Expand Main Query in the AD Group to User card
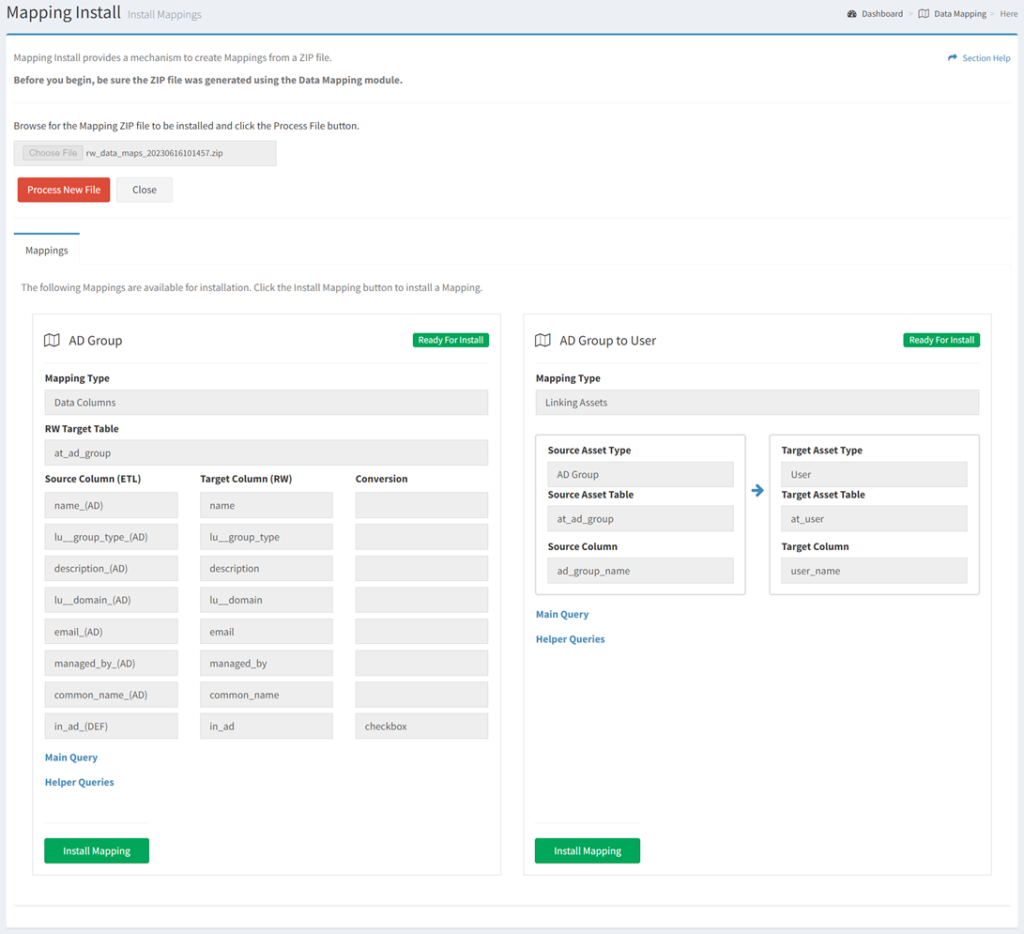 click(562, 614)
